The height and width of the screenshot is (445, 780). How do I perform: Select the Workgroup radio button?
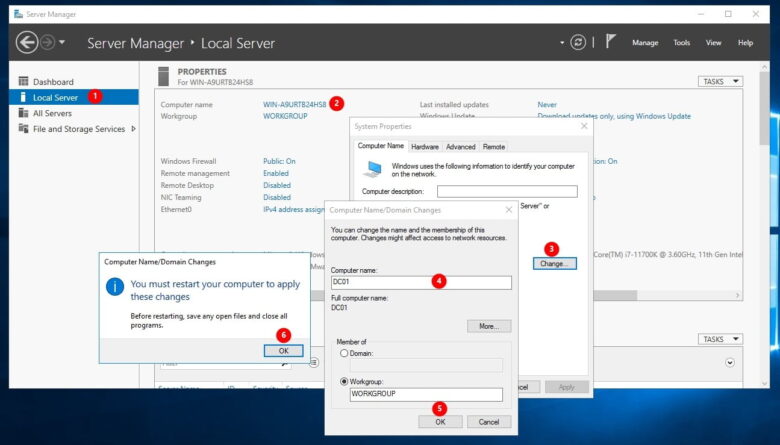point(344,381)
